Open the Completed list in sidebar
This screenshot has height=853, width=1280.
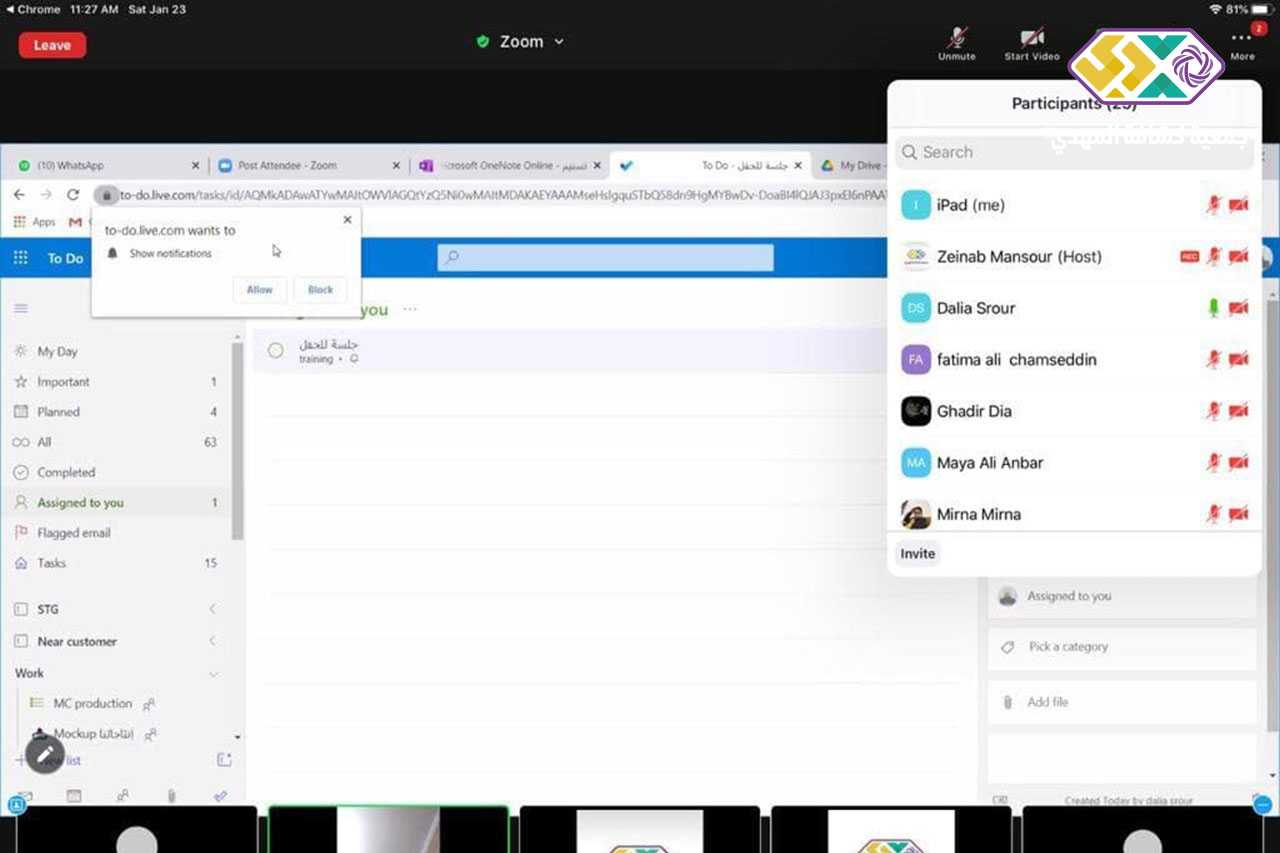[66, 472]
